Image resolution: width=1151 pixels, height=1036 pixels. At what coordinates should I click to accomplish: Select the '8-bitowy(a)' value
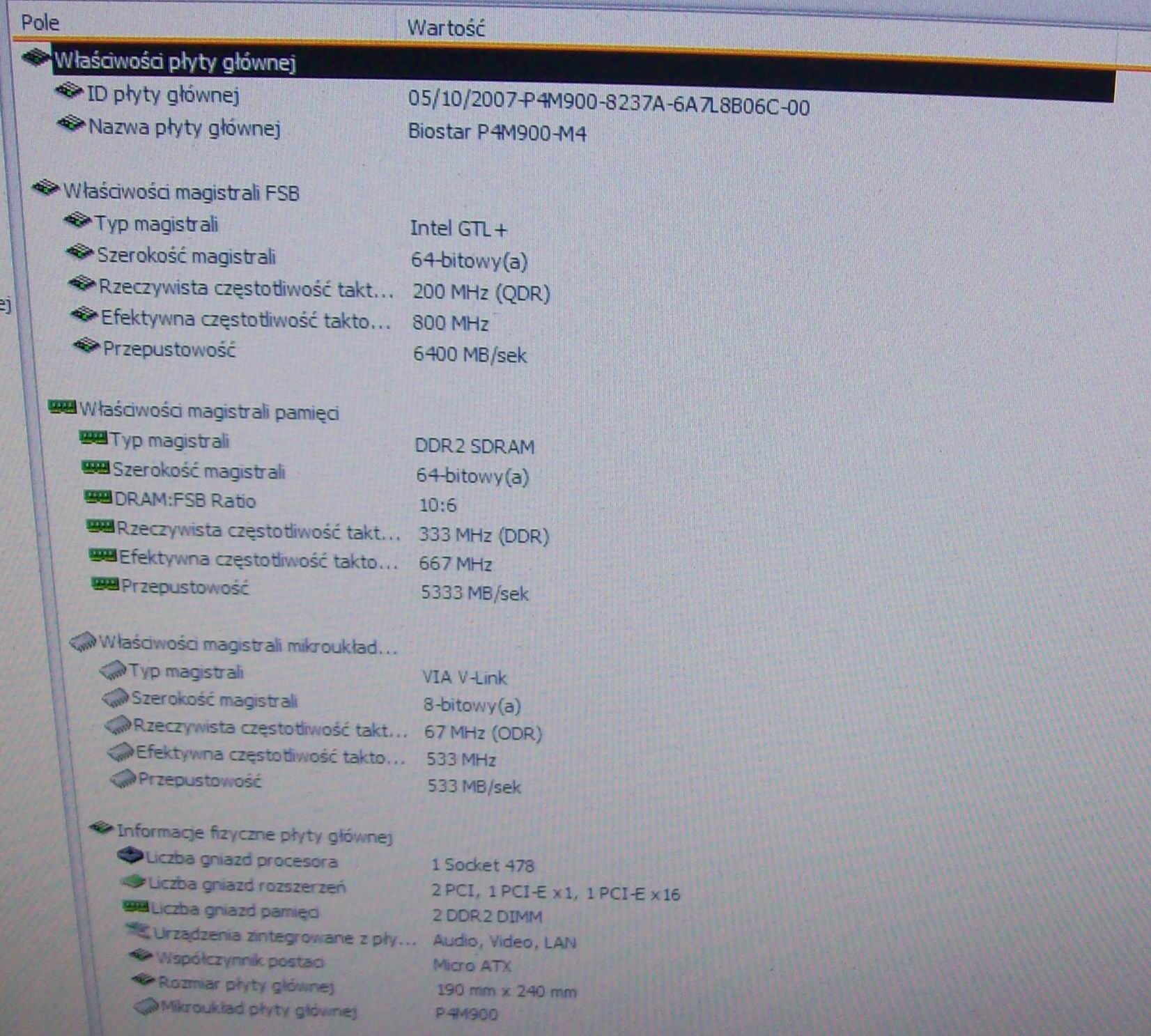(x=472, y=706)
